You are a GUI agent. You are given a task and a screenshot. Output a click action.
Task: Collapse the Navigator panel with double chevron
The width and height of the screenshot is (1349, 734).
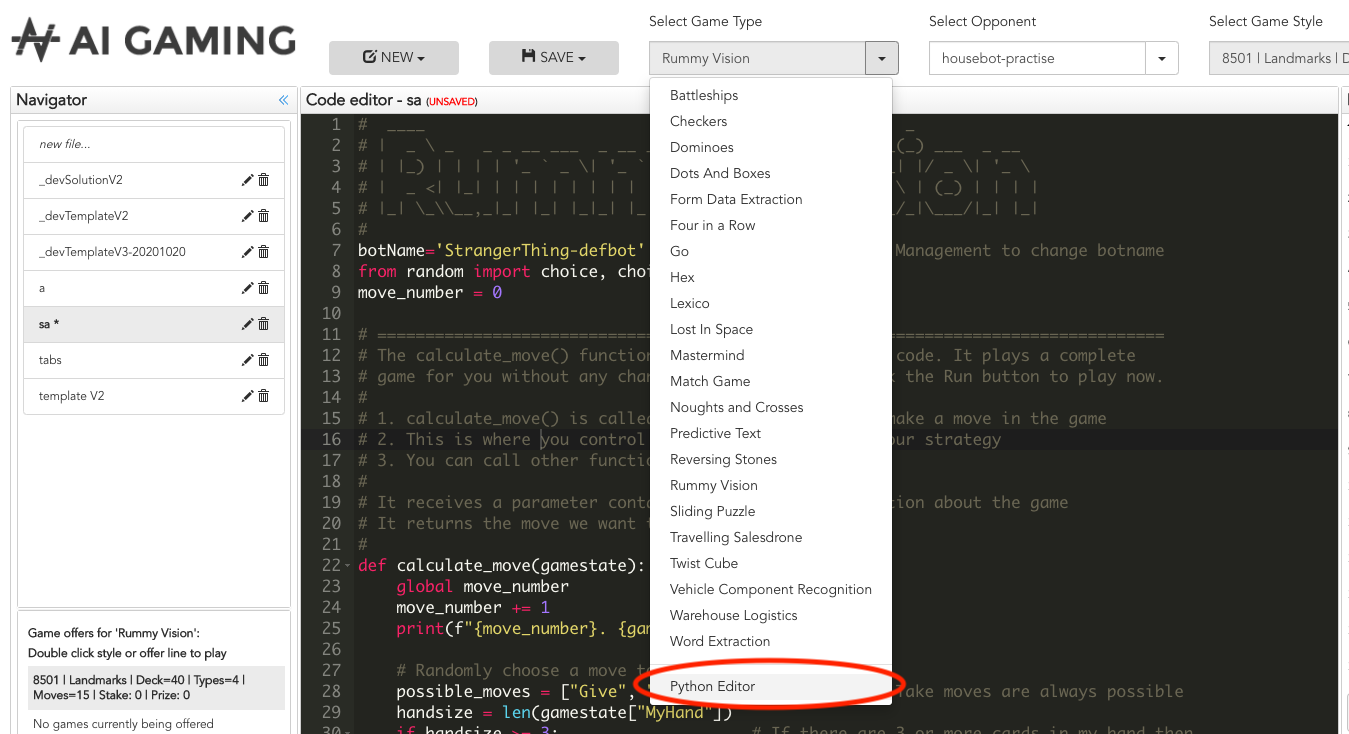pos(283,100)
